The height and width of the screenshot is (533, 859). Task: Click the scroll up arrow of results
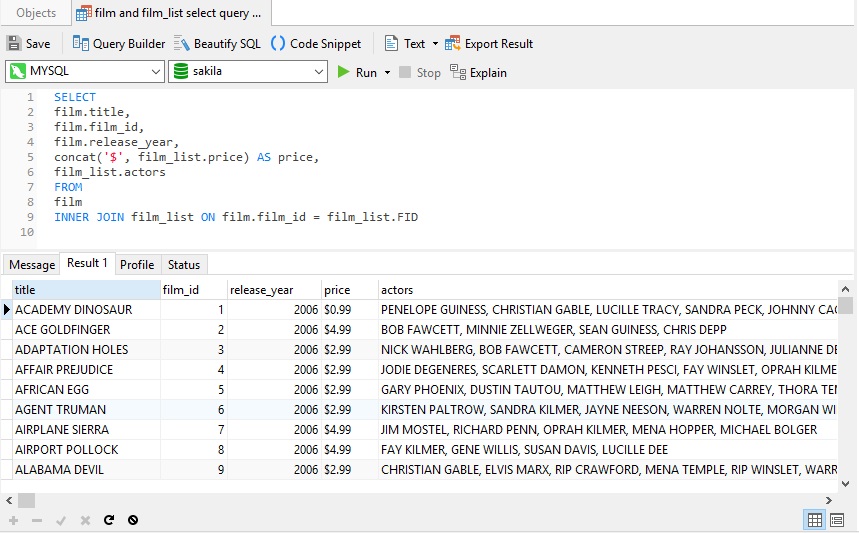coord(845,289)
